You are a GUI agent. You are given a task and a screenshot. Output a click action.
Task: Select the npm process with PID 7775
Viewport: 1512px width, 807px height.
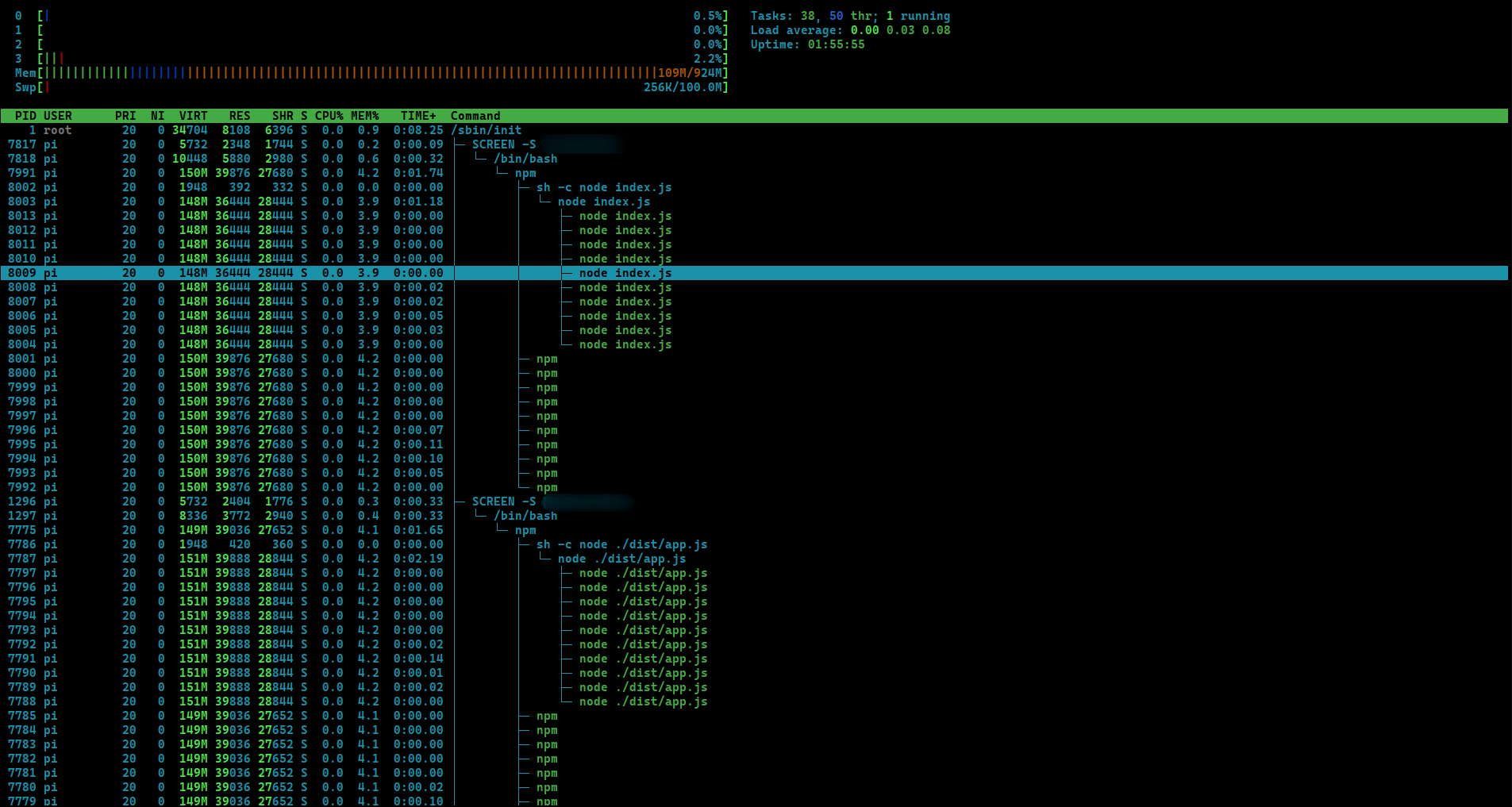(x=754, y=530)
